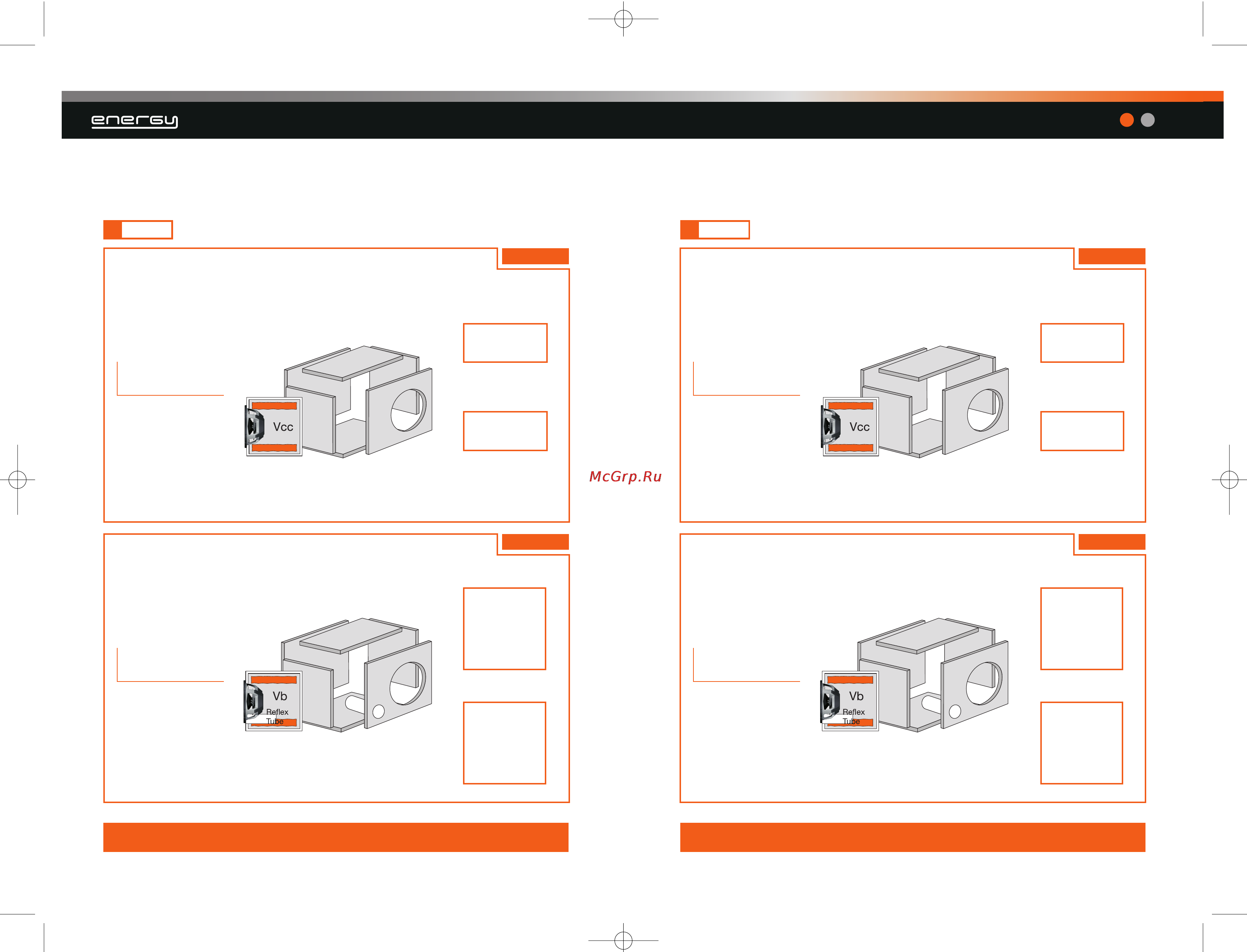Click the energy logo in the header
1247x952 pixels.
[134, 121]
